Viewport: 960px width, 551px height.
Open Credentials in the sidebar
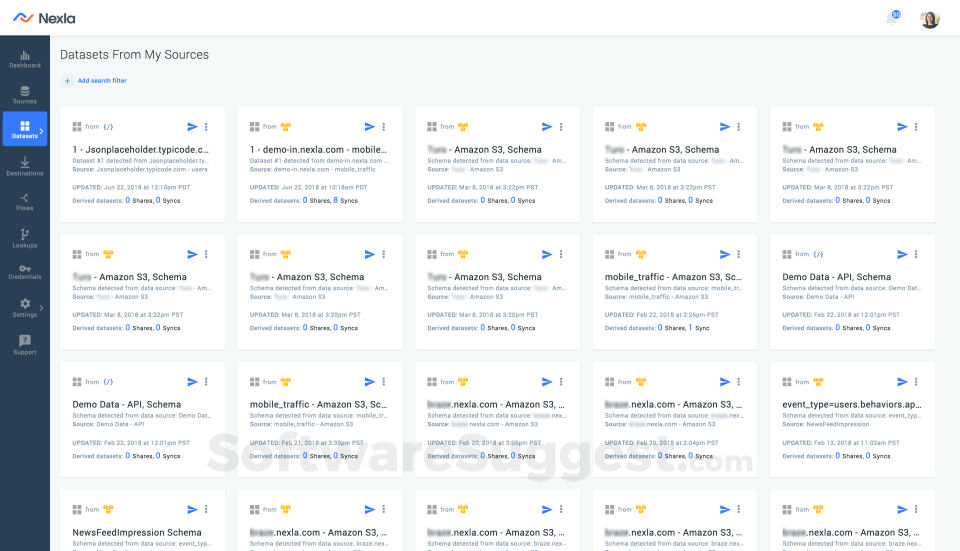pos(25,271)
